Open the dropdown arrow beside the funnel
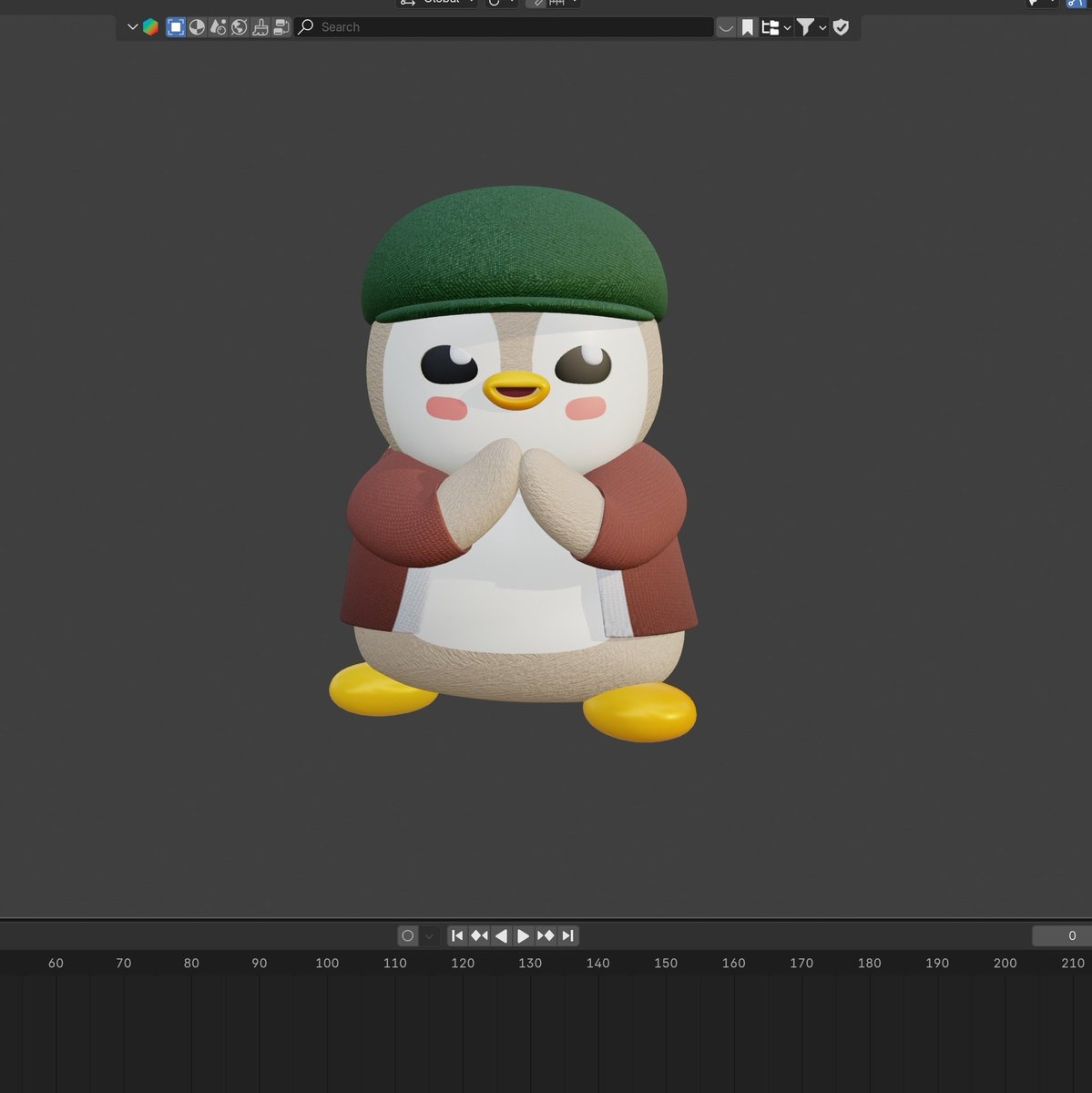Viewport: 1092px width, 1093px height. (822, 28)
